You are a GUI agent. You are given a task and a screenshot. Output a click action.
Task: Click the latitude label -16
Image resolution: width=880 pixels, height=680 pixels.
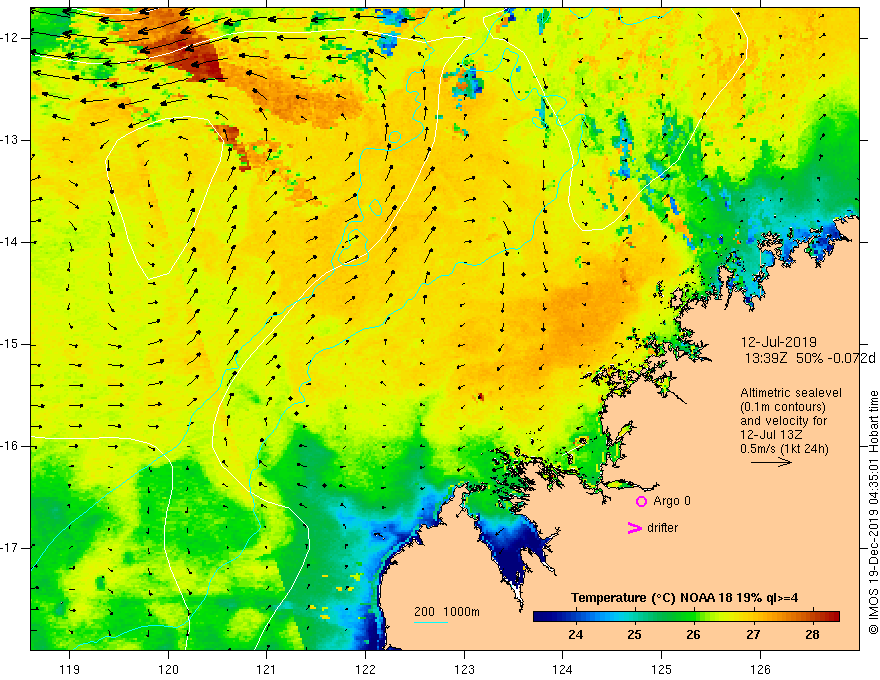pyautogui.click(x=10, y=447)
